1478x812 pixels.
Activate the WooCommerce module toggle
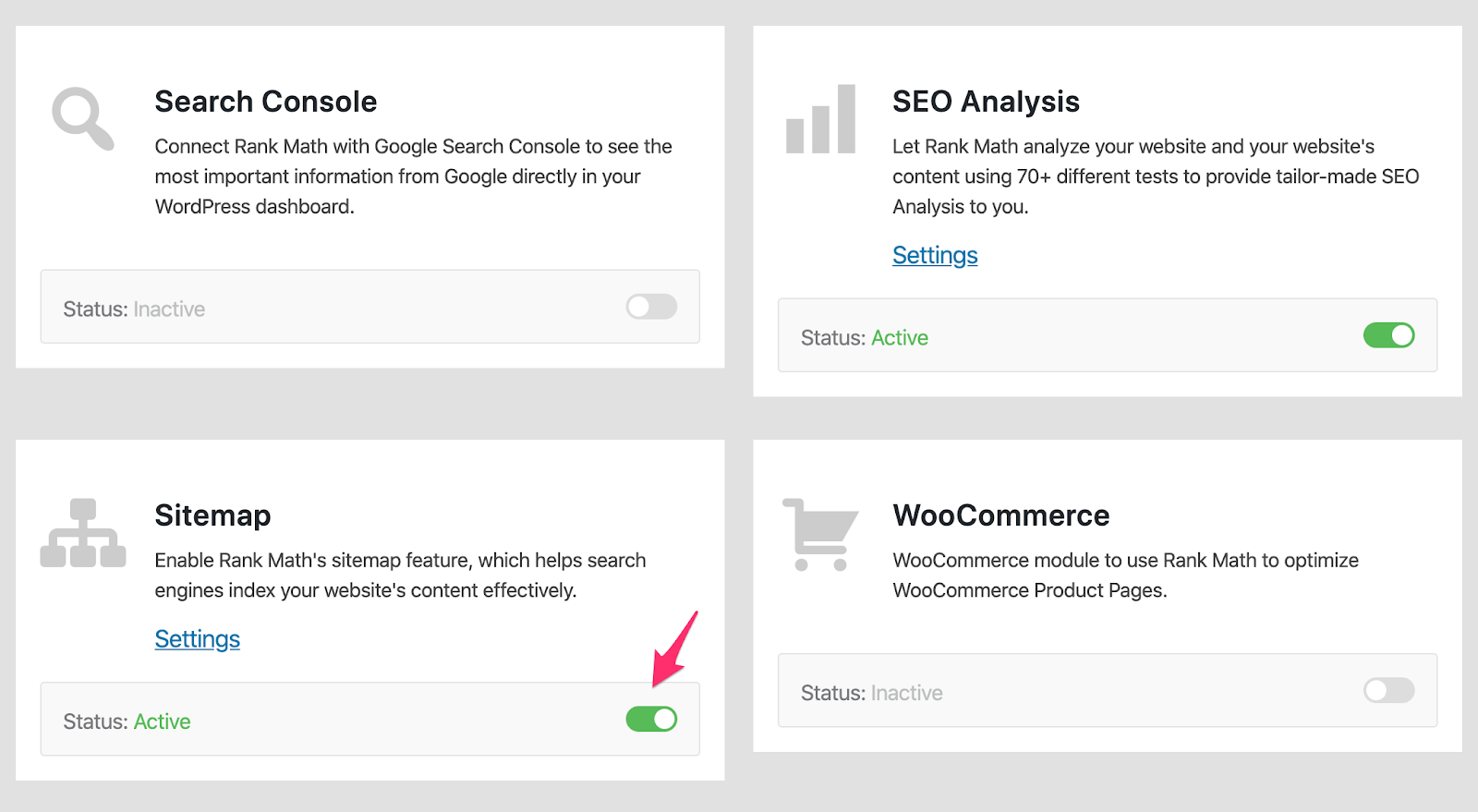[1388, 690]
